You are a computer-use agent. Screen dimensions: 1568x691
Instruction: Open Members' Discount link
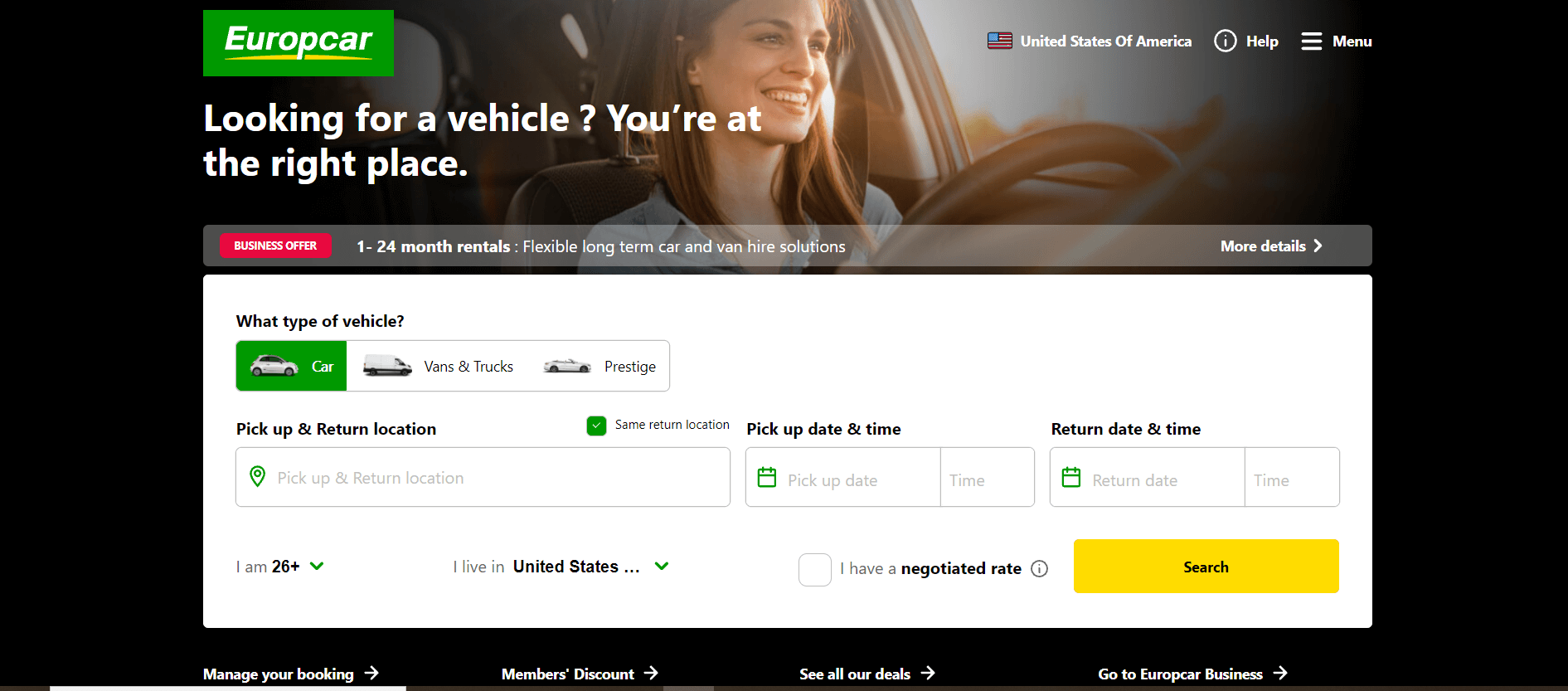(568, 674)
